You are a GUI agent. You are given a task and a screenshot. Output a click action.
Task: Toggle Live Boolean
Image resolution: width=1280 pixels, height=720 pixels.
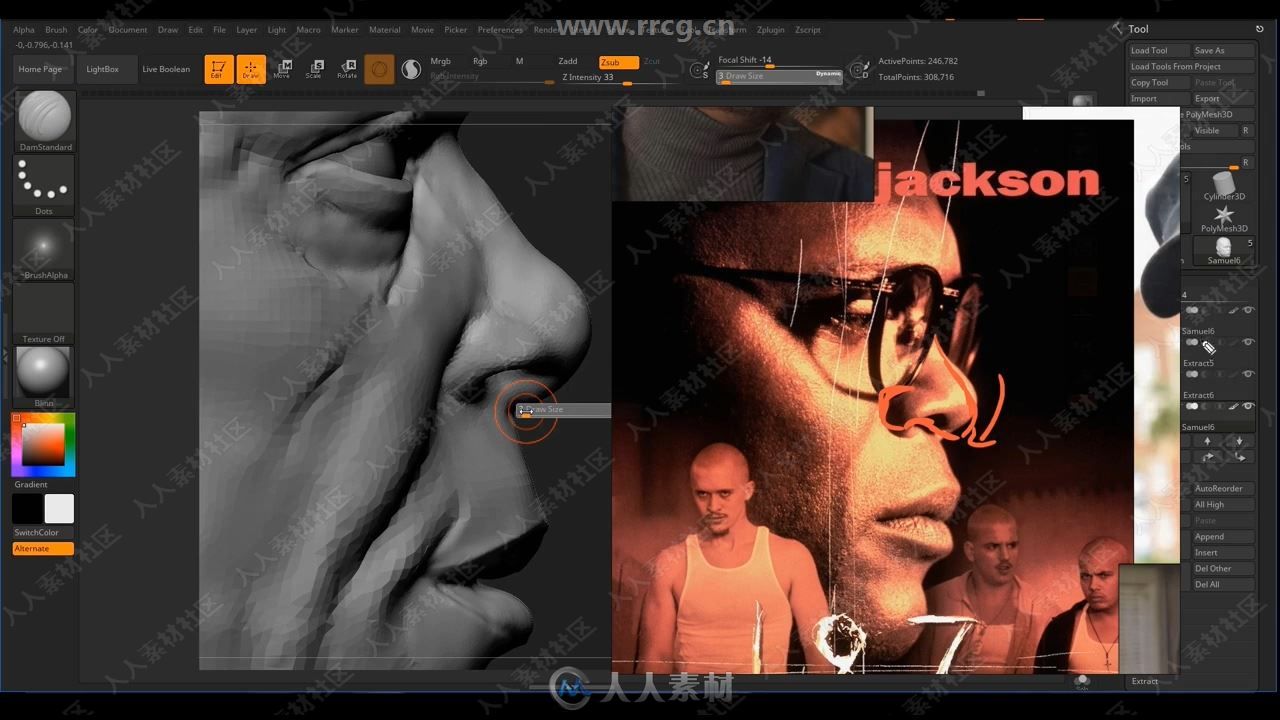[166, 69]
